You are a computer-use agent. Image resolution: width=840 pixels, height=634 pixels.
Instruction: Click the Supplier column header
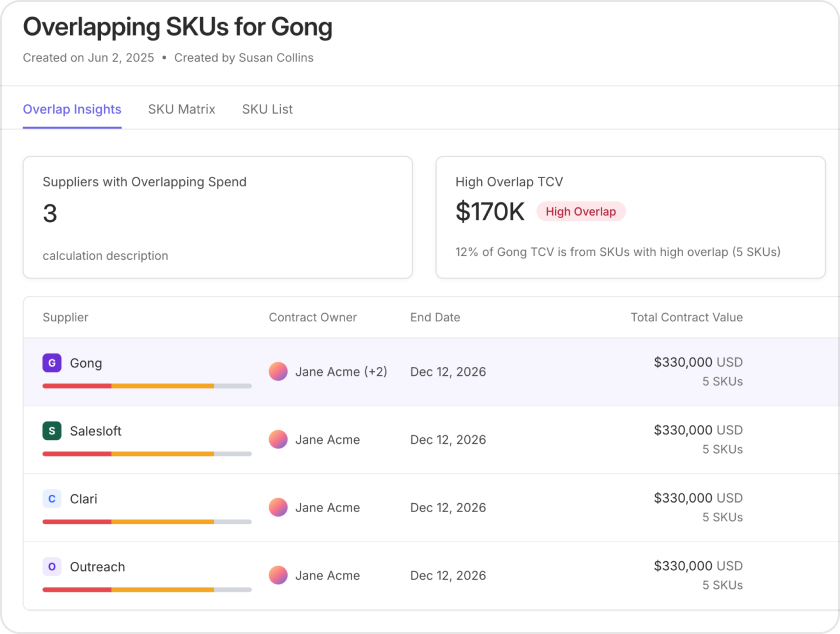[65, 317]
